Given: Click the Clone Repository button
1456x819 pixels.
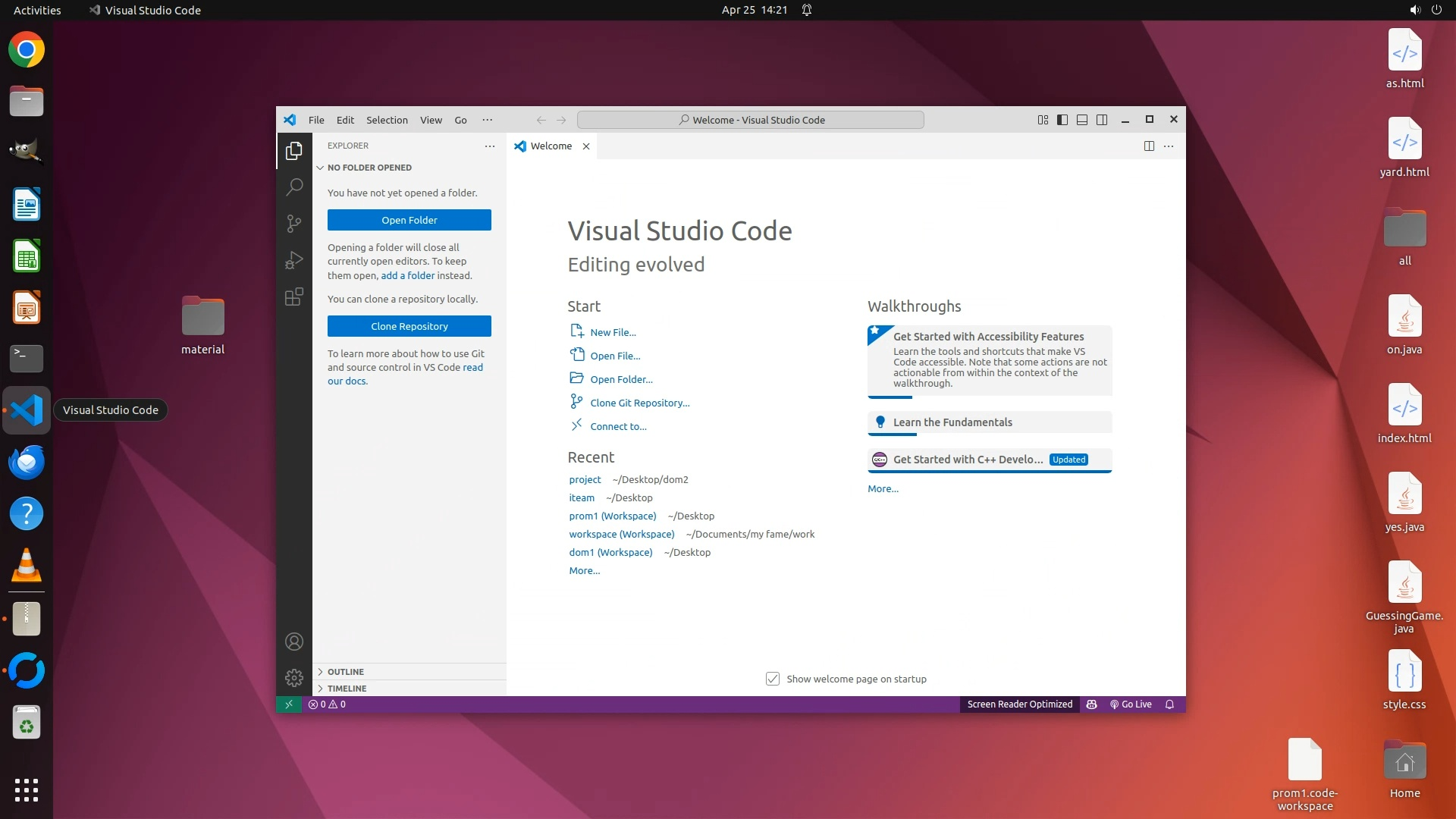Looking at the screenshot, I should point(409,326).
